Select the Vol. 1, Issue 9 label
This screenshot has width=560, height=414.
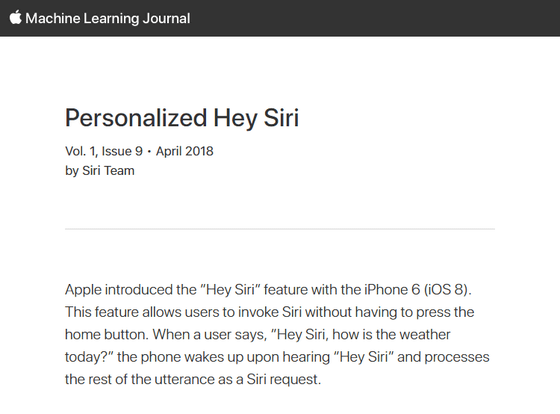(104, 151)
